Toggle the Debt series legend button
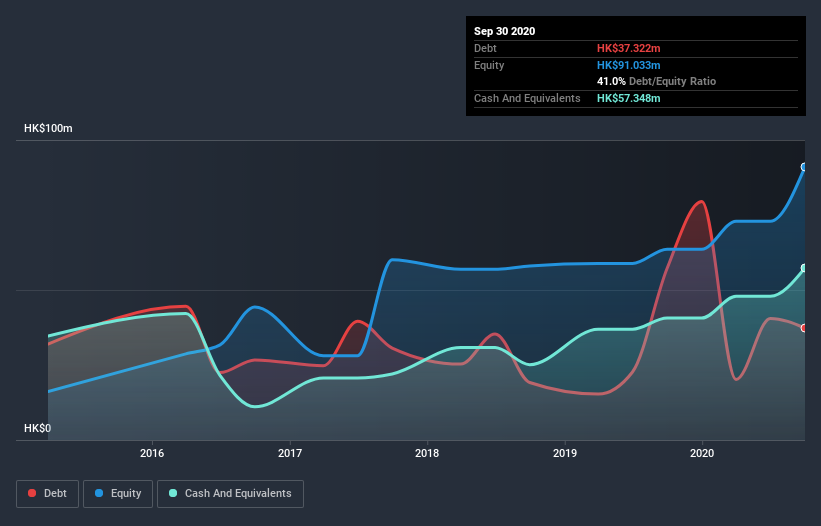 click(x=48, y=494)
